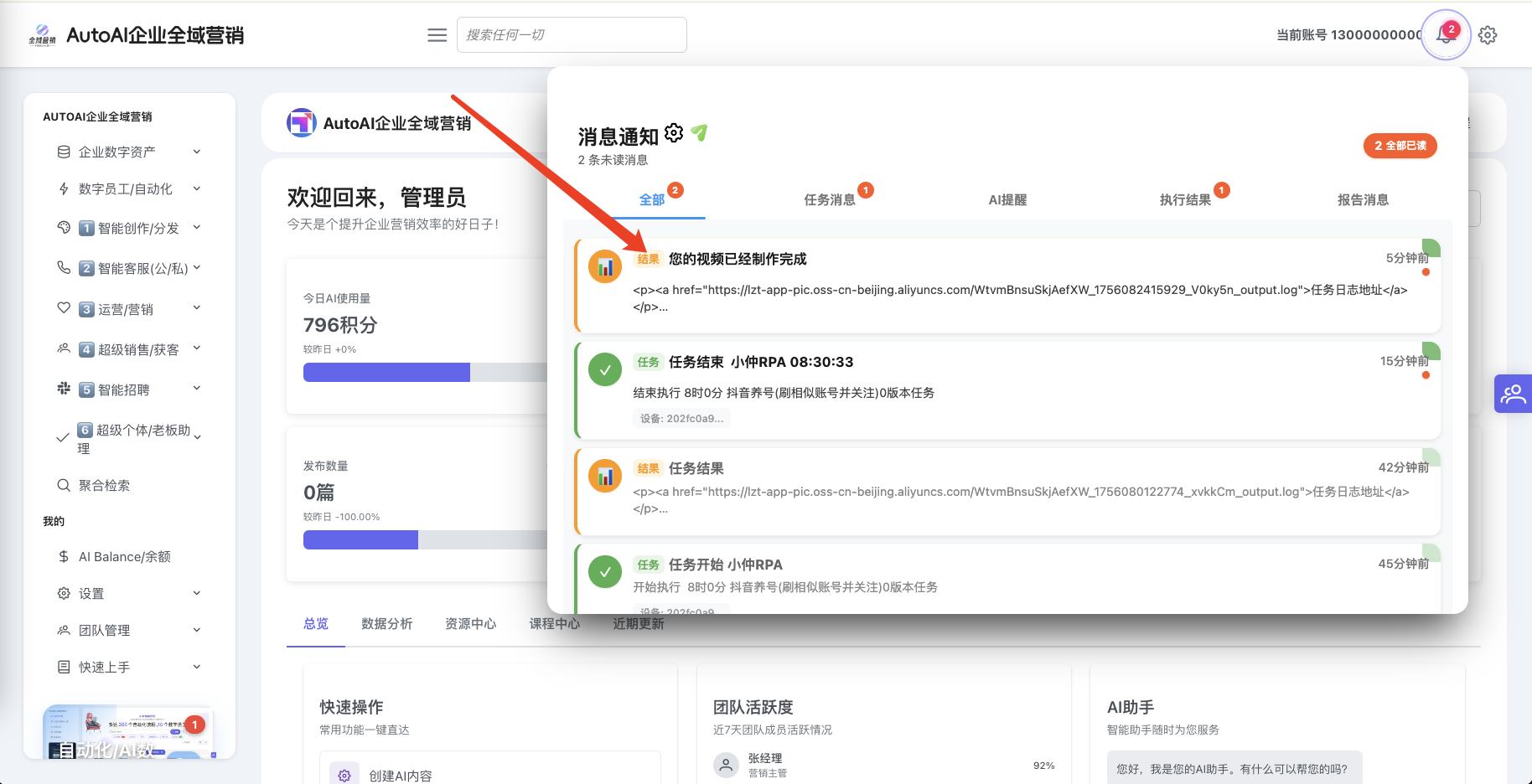Open the 数据分析 dashboard tab
Image resolution: width=1532 pixels, height=784 pixels.
tap(386, 623)
